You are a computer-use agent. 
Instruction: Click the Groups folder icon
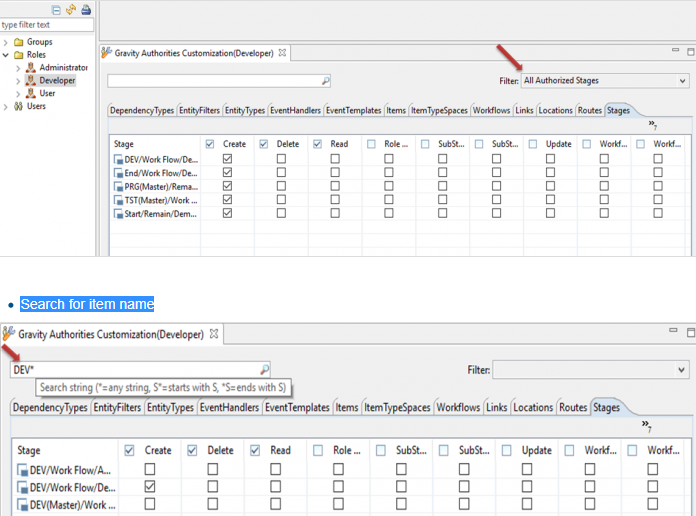(19, 42)
